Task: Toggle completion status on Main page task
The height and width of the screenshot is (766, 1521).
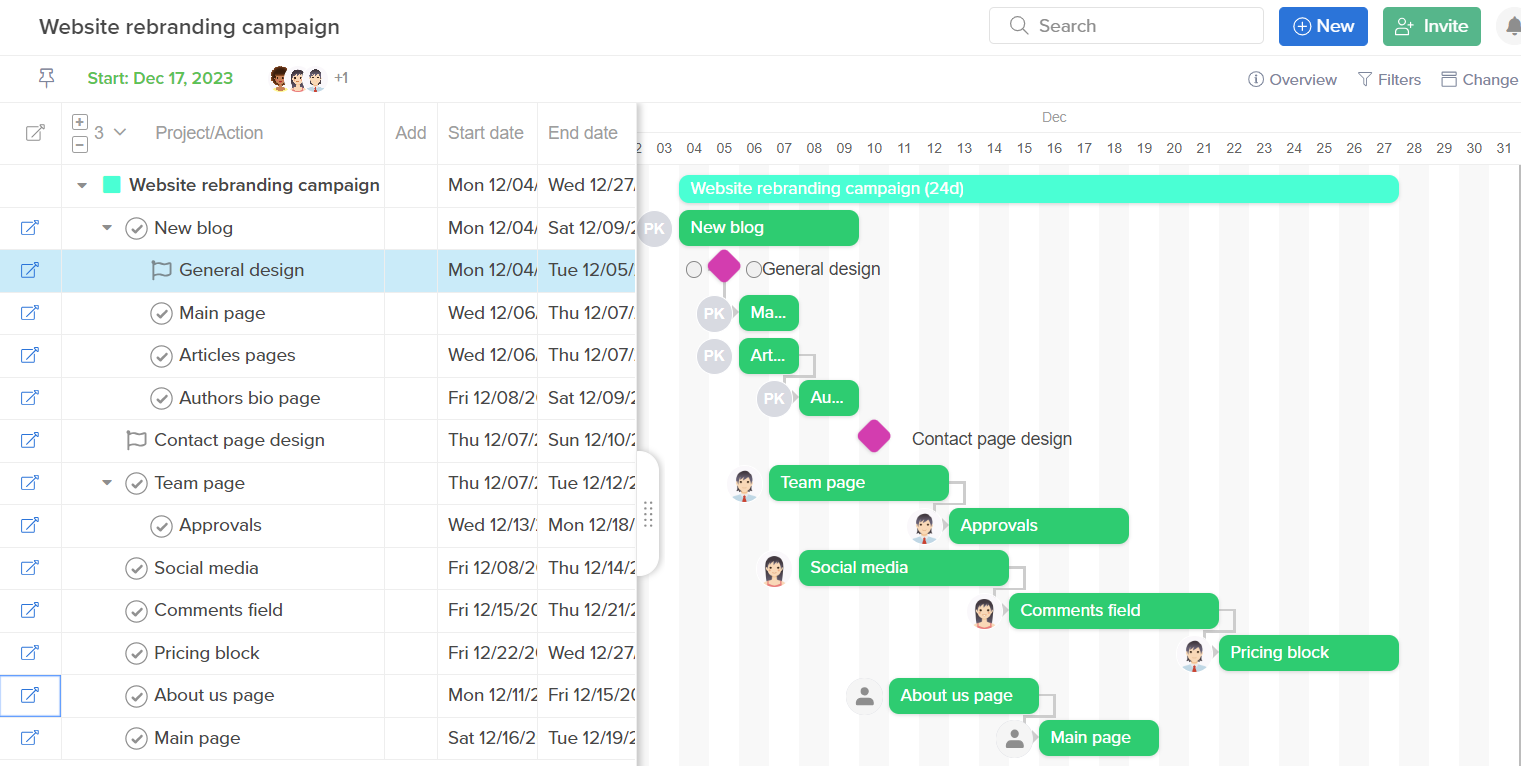Action: (161, 313)
